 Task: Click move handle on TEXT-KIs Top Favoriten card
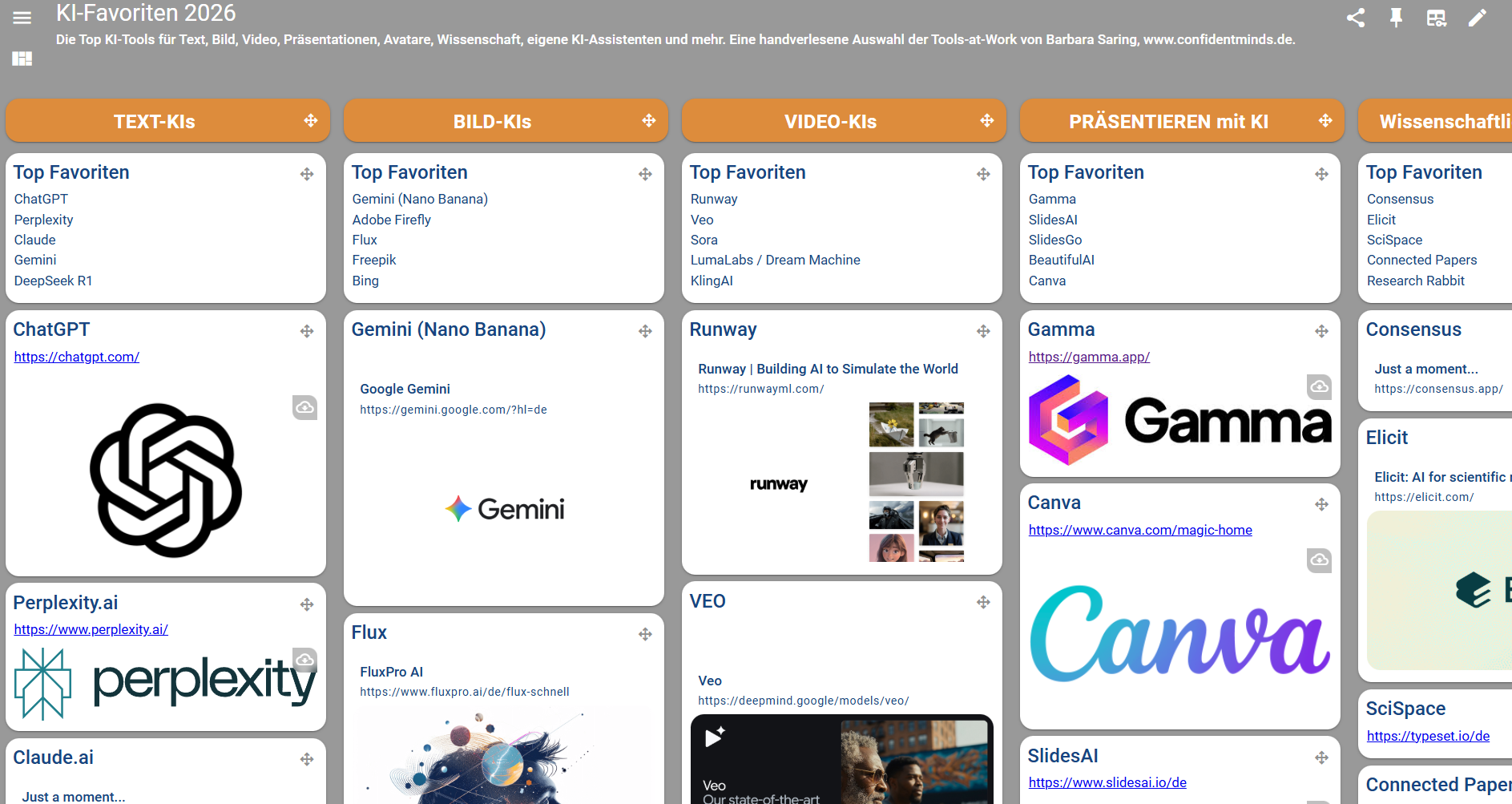click(307, 174)
